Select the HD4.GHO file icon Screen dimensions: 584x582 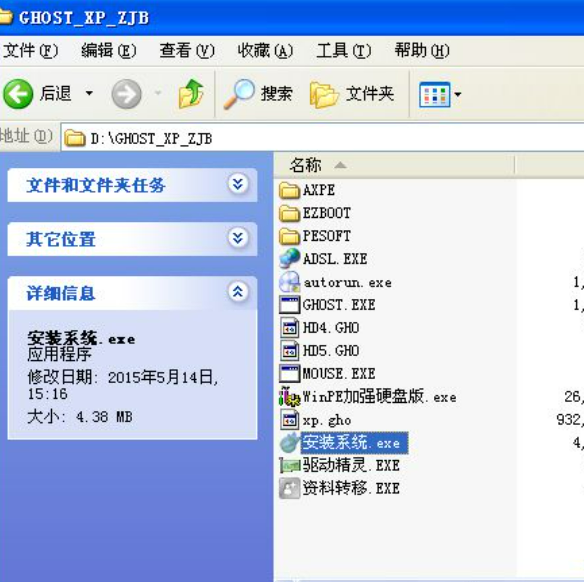(289, 328)
